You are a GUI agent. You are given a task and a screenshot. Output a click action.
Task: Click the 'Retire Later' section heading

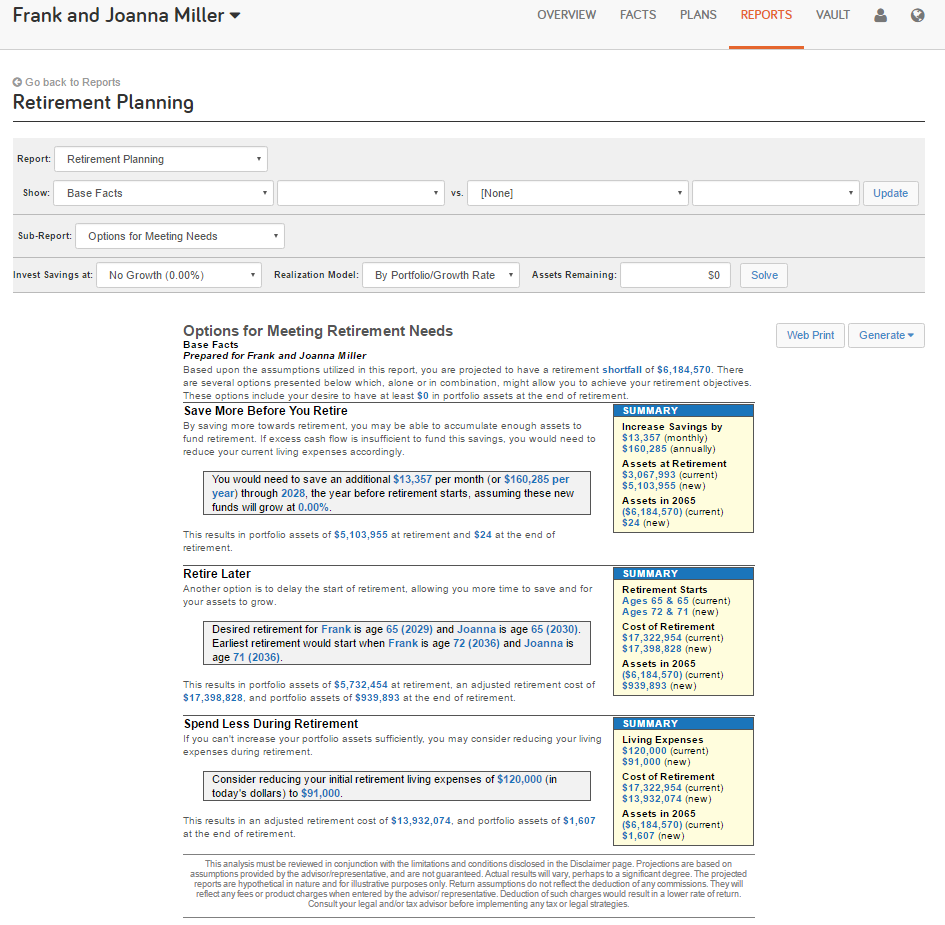[x=217, y=574]
